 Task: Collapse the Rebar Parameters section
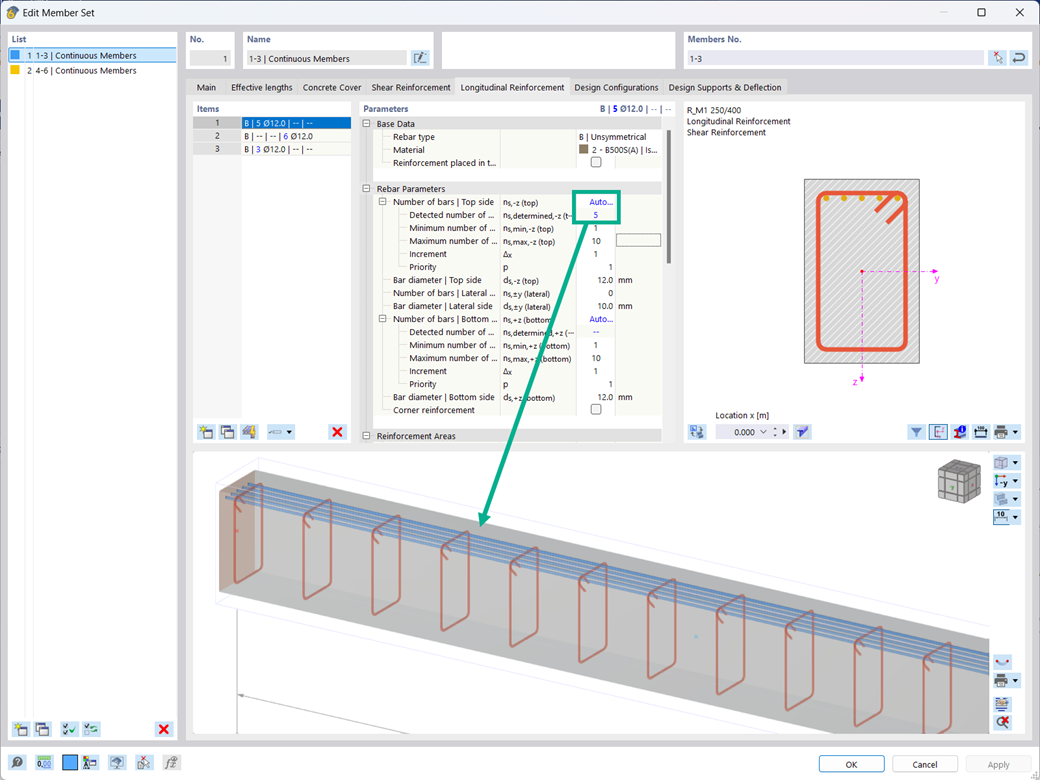pos(366,189)
